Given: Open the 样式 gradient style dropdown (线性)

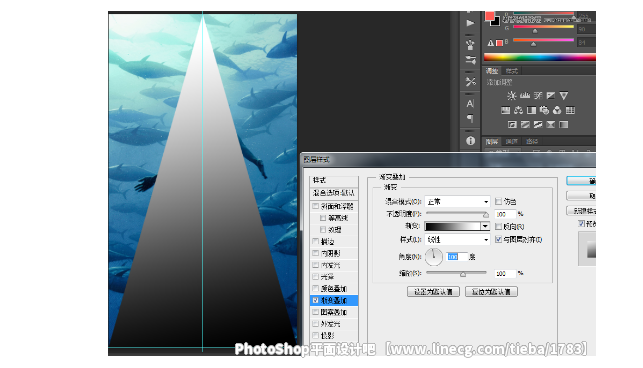Looking at the screenshot, I should (457, 239).
